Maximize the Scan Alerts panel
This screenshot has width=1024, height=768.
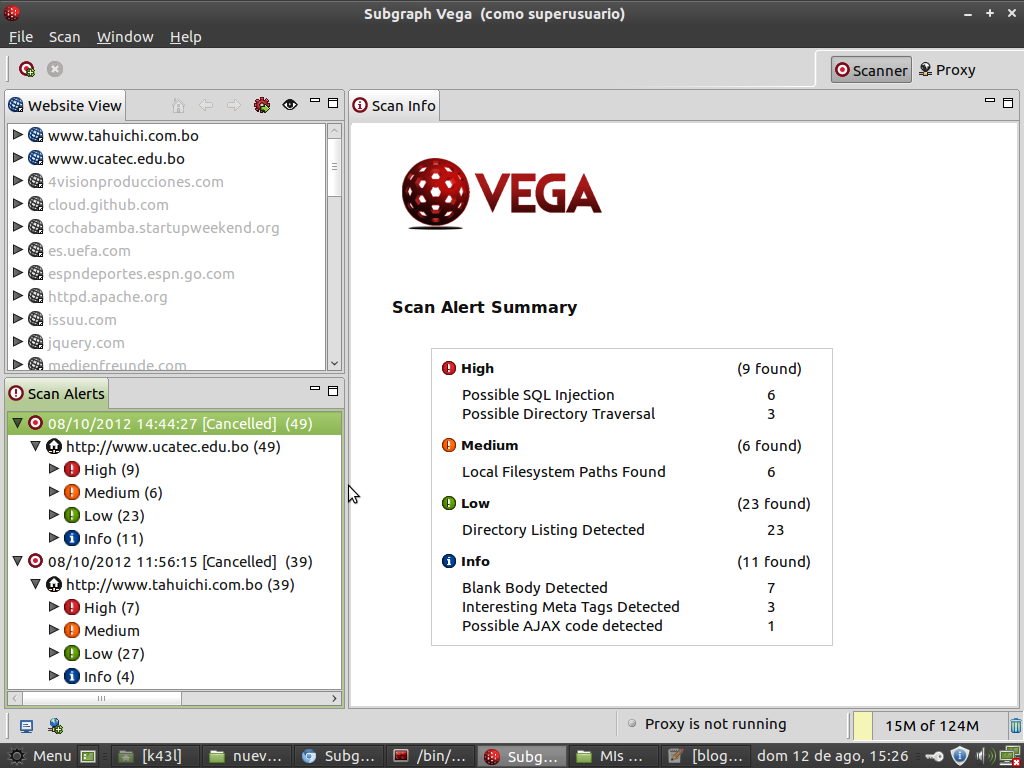[x=333, y=391]
